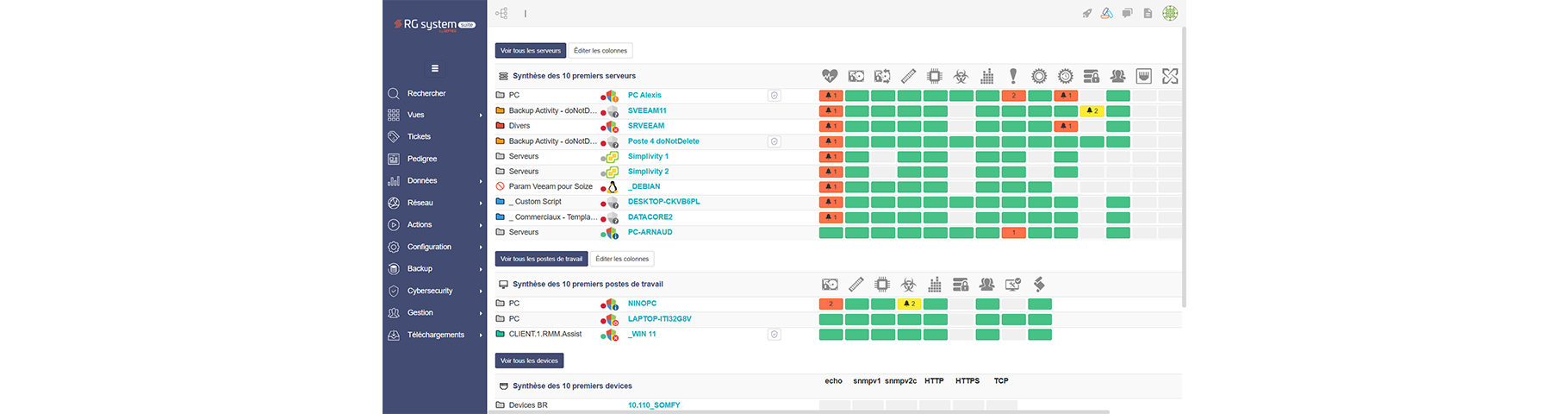Click the exclamation mark events column icon

point(1013,76)
